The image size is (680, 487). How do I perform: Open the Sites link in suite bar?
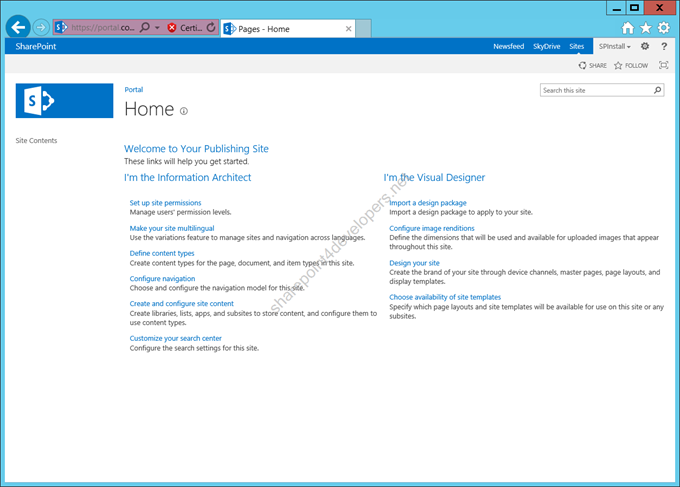click(576, 46)
